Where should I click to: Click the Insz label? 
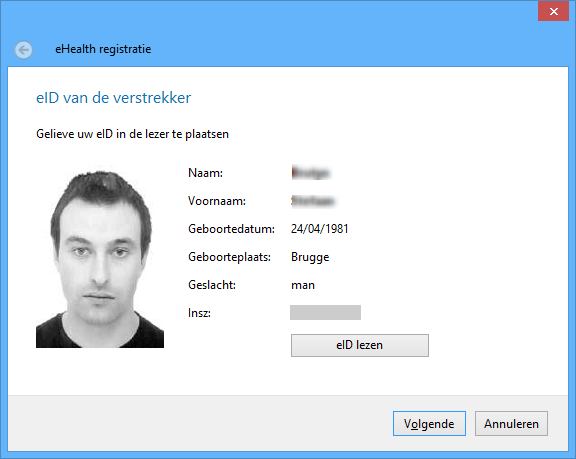click(x=199, y=313)
